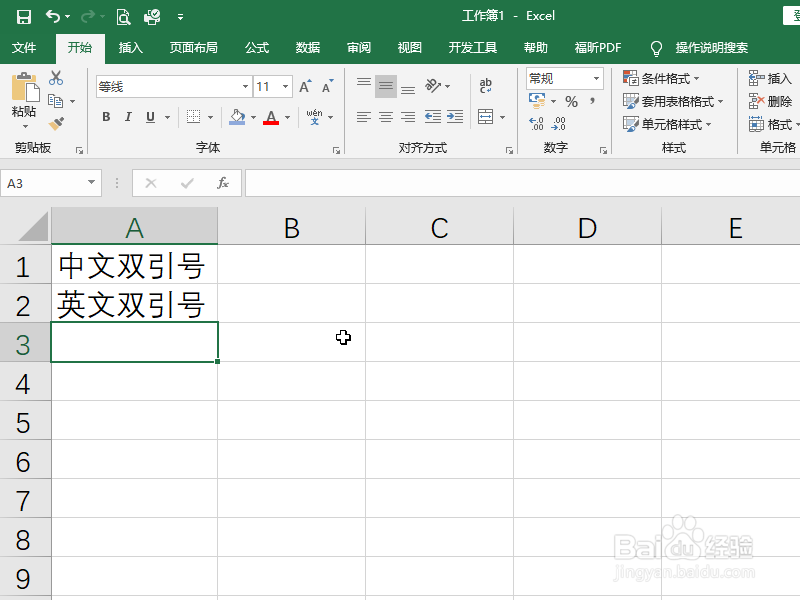Open the 文件 tab
Screen dimensions: 800x600
[24, 47]
